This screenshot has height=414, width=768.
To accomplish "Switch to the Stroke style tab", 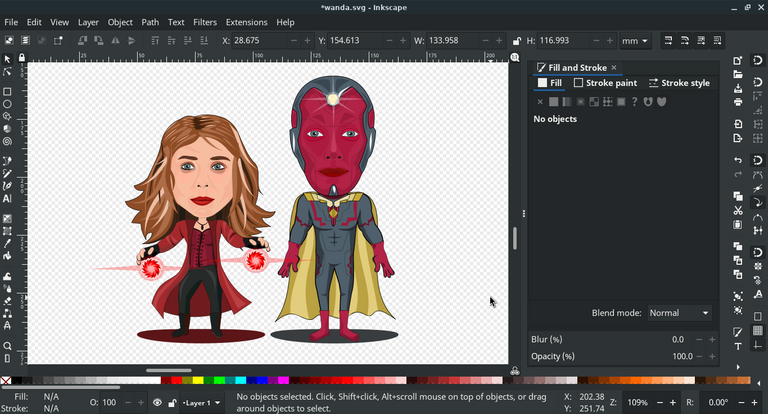I will click(x=679, y=83).
